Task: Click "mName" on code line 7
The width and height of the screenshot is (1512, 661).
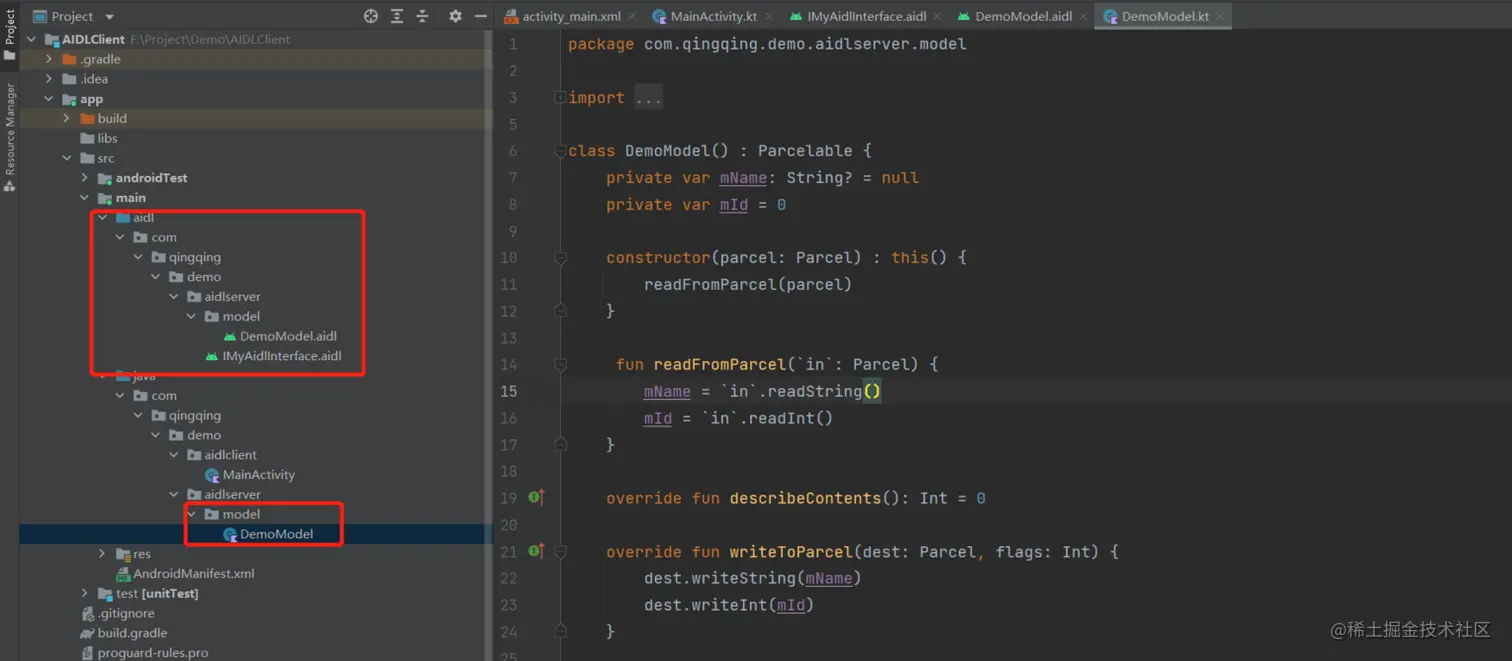Action: click(x=743, y=178)
